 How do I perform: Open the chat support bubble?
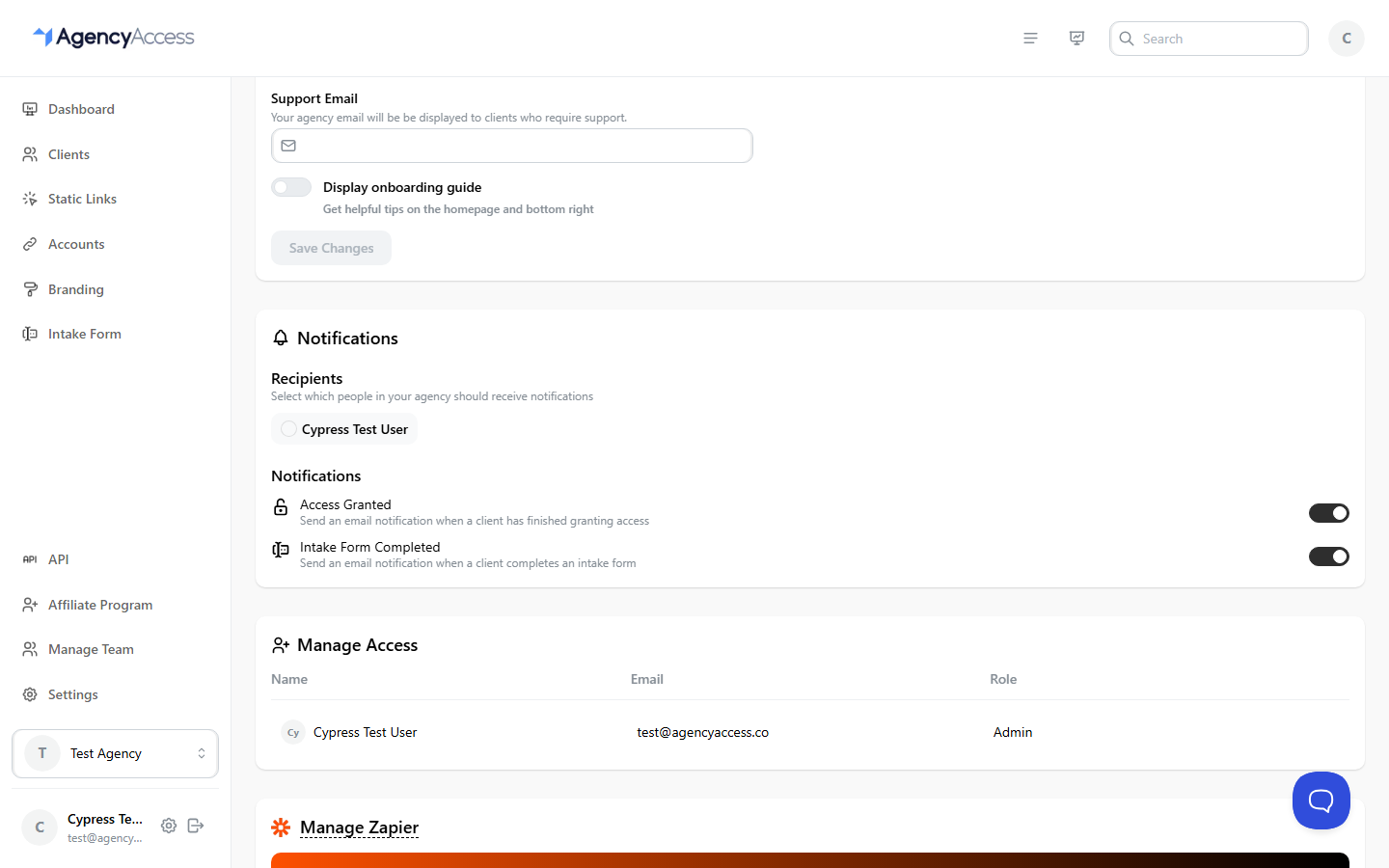tap(1321, 800)
